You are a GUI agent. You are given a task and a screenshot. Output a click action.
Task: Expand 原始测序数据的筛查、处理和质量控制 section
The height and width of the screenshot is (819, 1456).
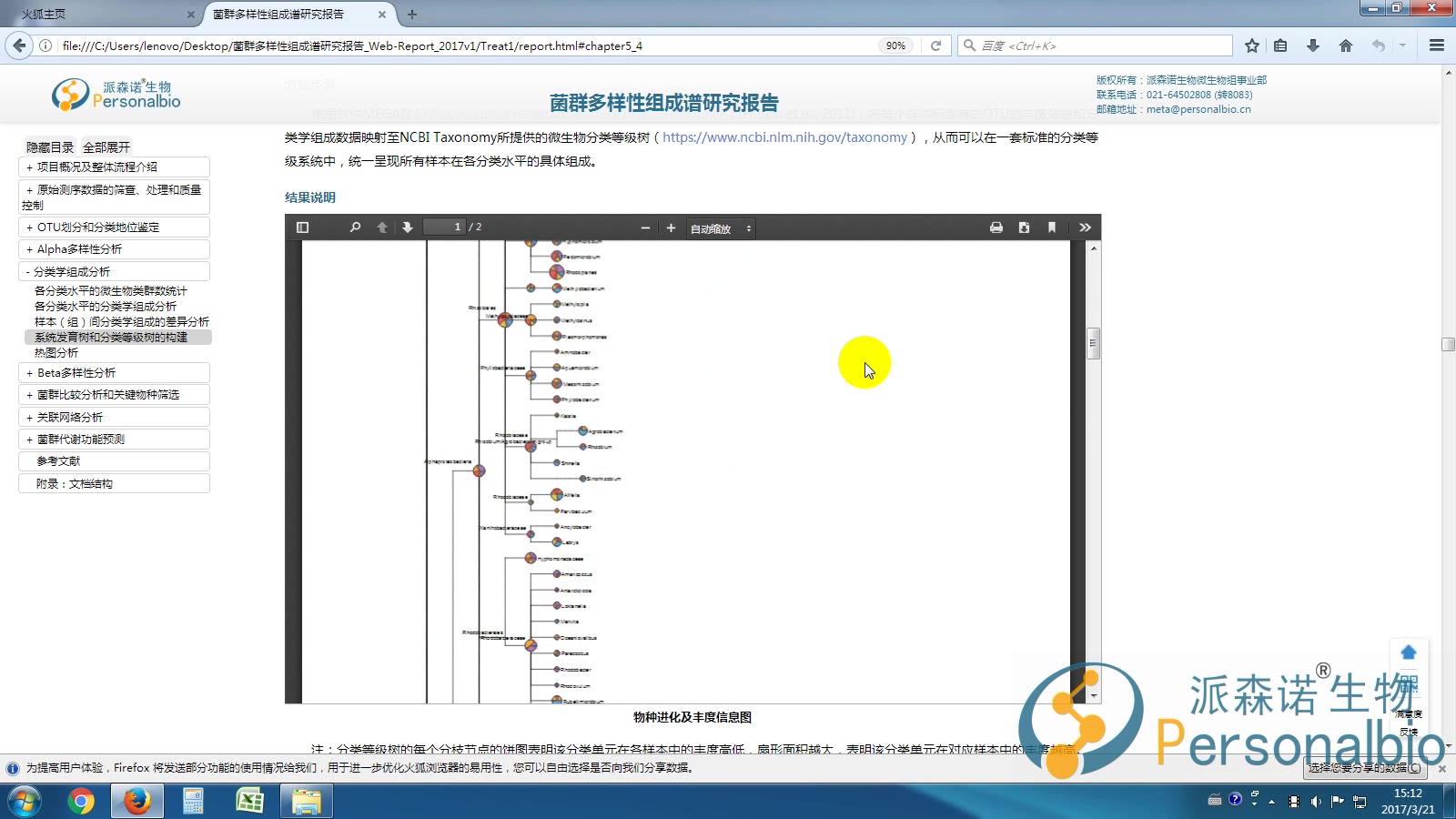click(x=114, y=197)
